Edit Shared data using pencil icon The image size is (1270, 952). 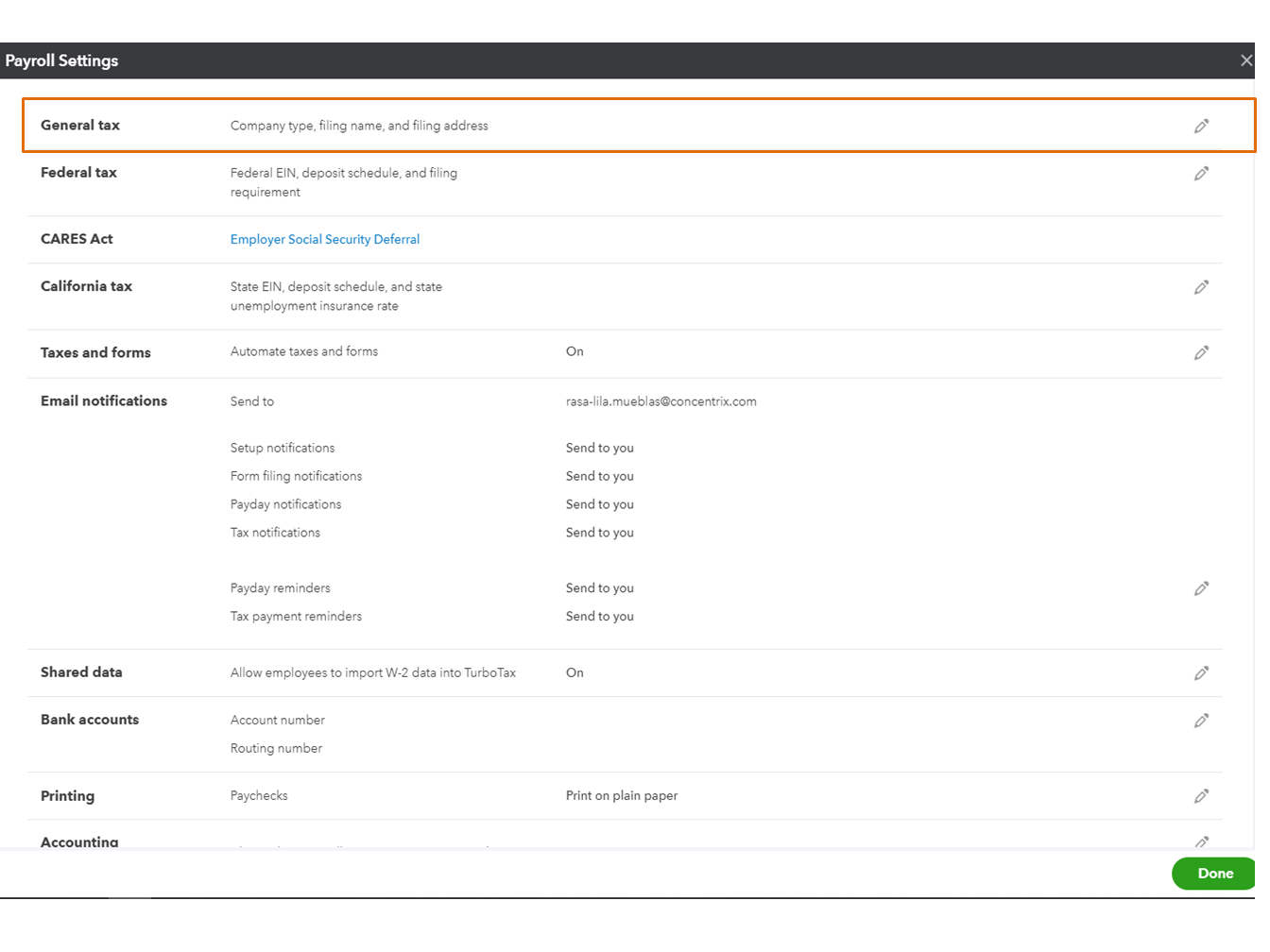(x=1201, y=672)
